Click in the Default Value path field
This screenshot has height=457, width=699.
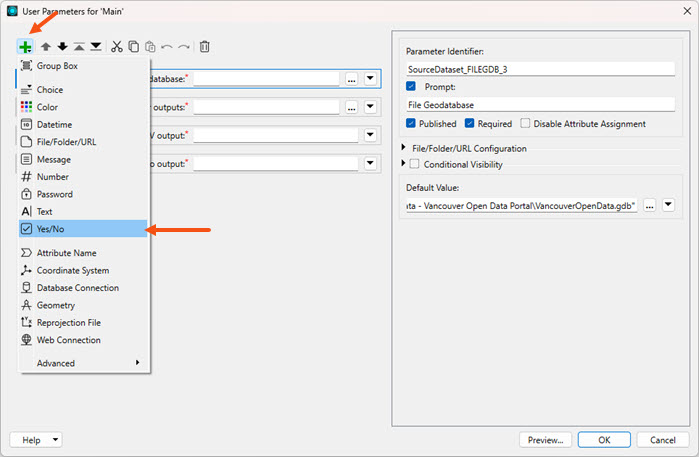click(522, 206)
